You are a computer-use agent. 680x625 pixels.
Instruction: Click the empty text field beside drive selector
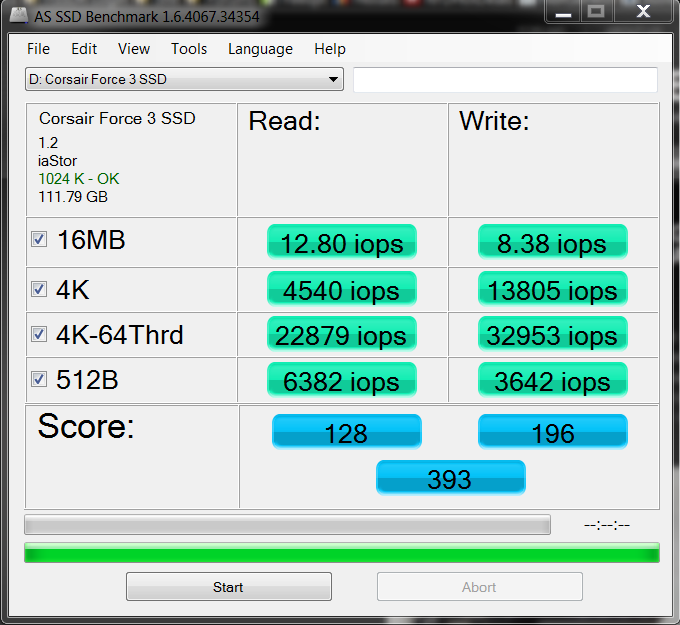[x=505, y=80]
